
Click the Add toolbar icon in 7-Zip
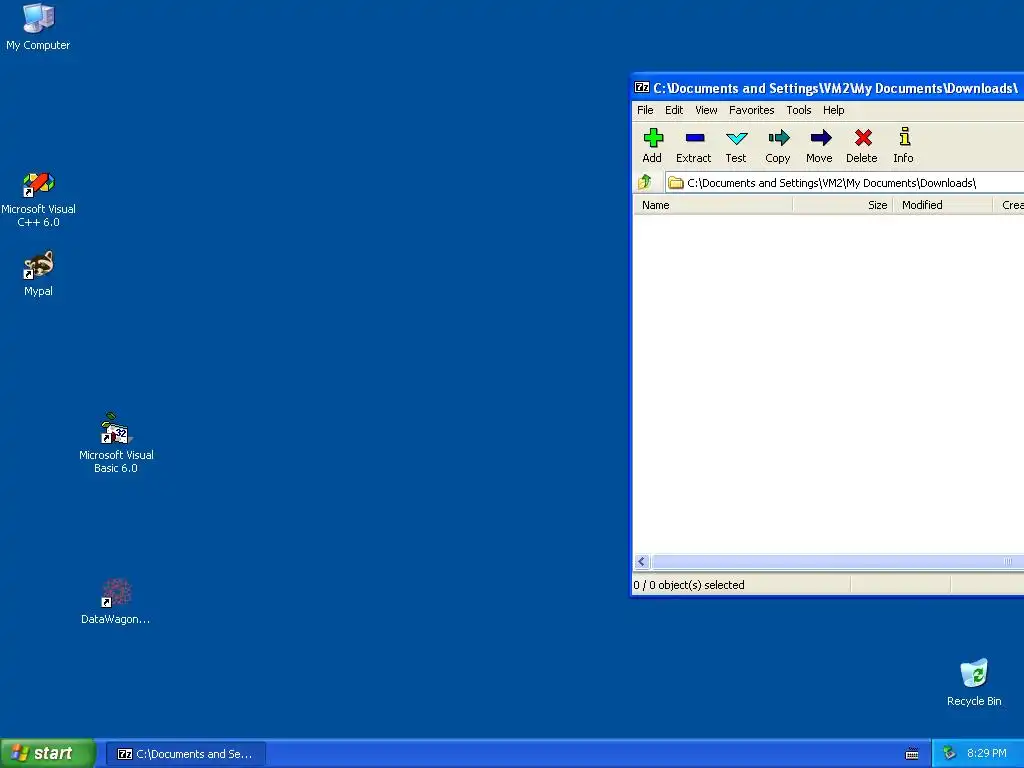[652, 145]
